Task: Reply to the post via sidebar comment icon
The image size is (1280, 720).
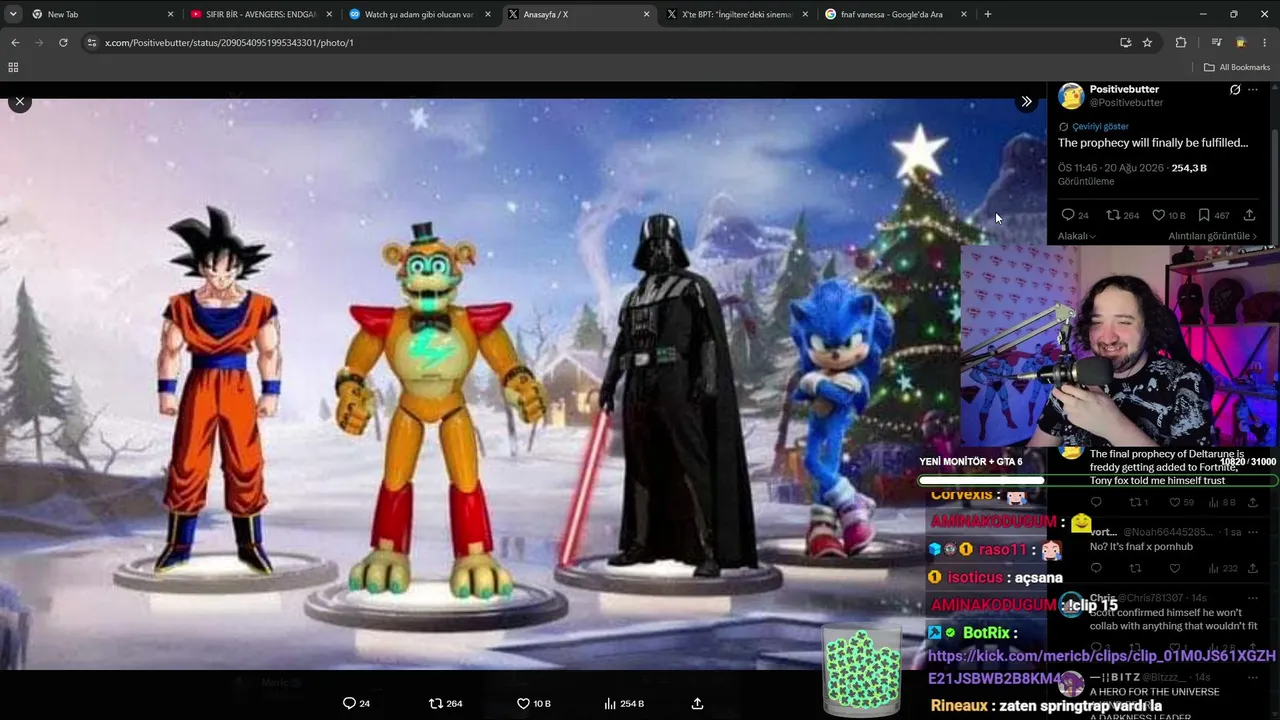Action: [x=1068, y=215]
